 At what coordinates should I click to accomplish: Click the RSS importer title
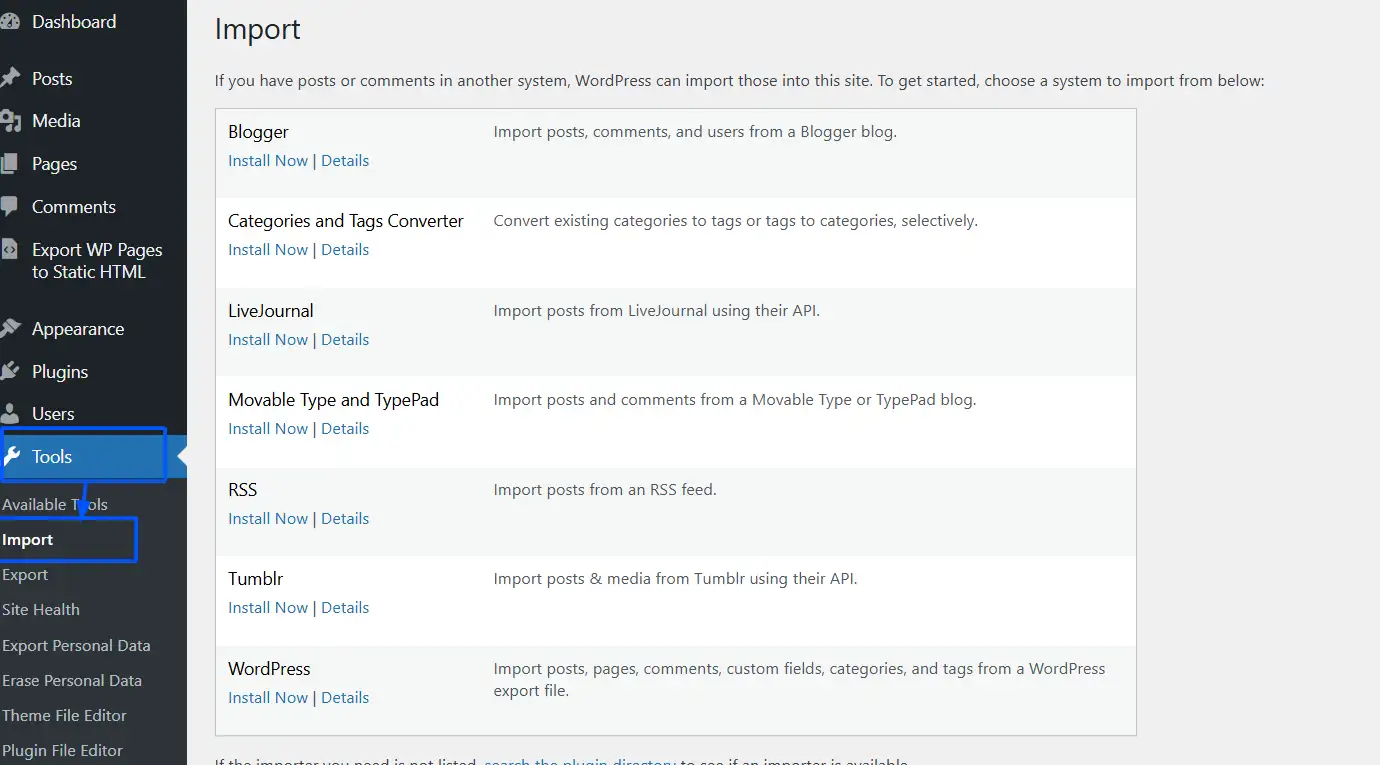coord(243,490)
